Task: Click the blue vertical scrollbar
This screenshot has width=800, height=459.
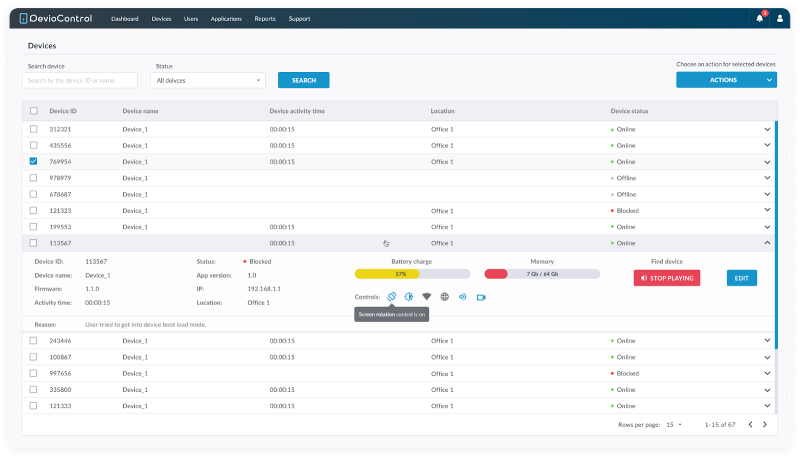Action: [x=776, y=235]
